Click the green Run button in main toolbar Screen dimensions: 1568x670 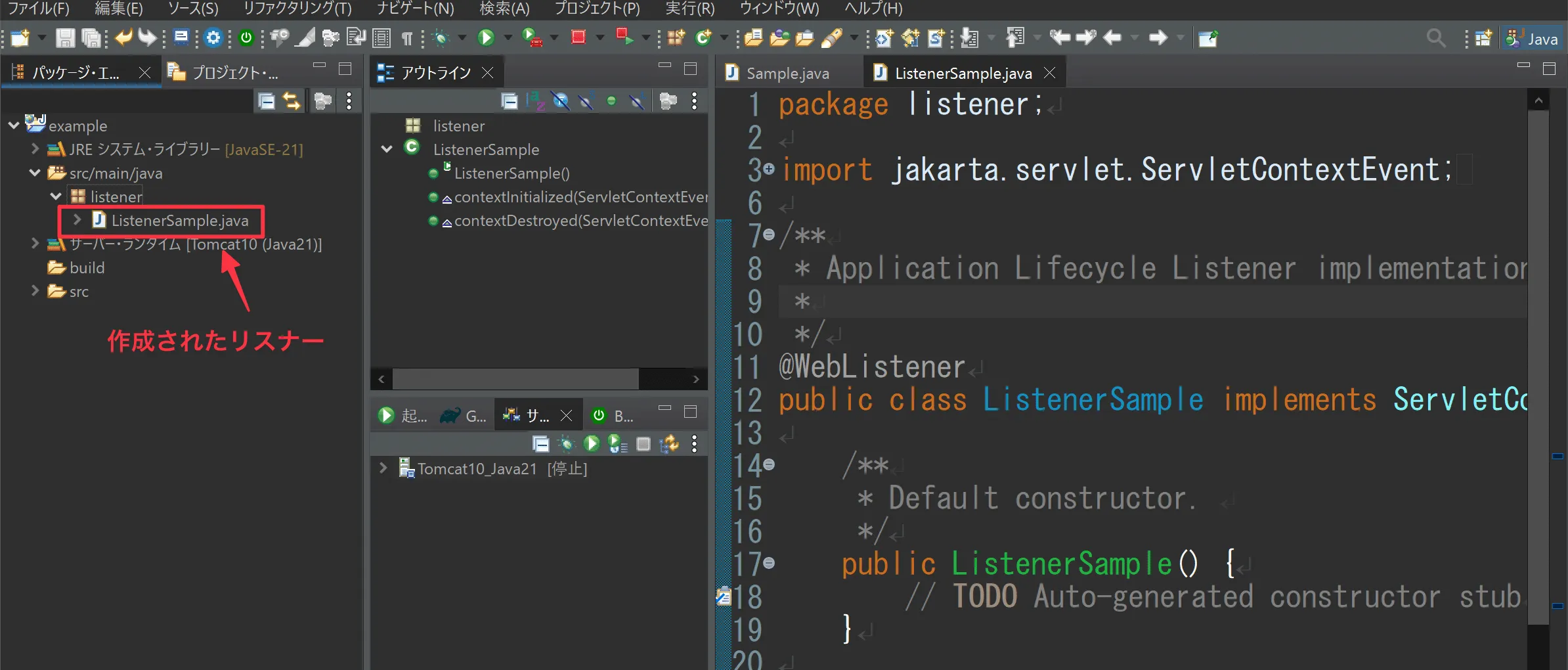[x=486, y=38]
